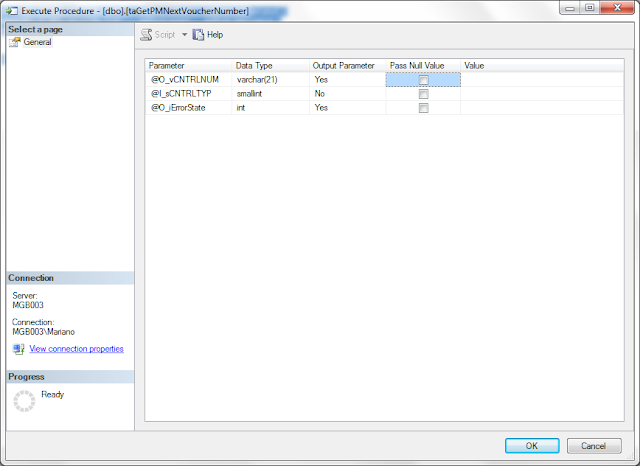Click the Script toolbar icon
Screen dimensions: 640x466
pos(146,35)
